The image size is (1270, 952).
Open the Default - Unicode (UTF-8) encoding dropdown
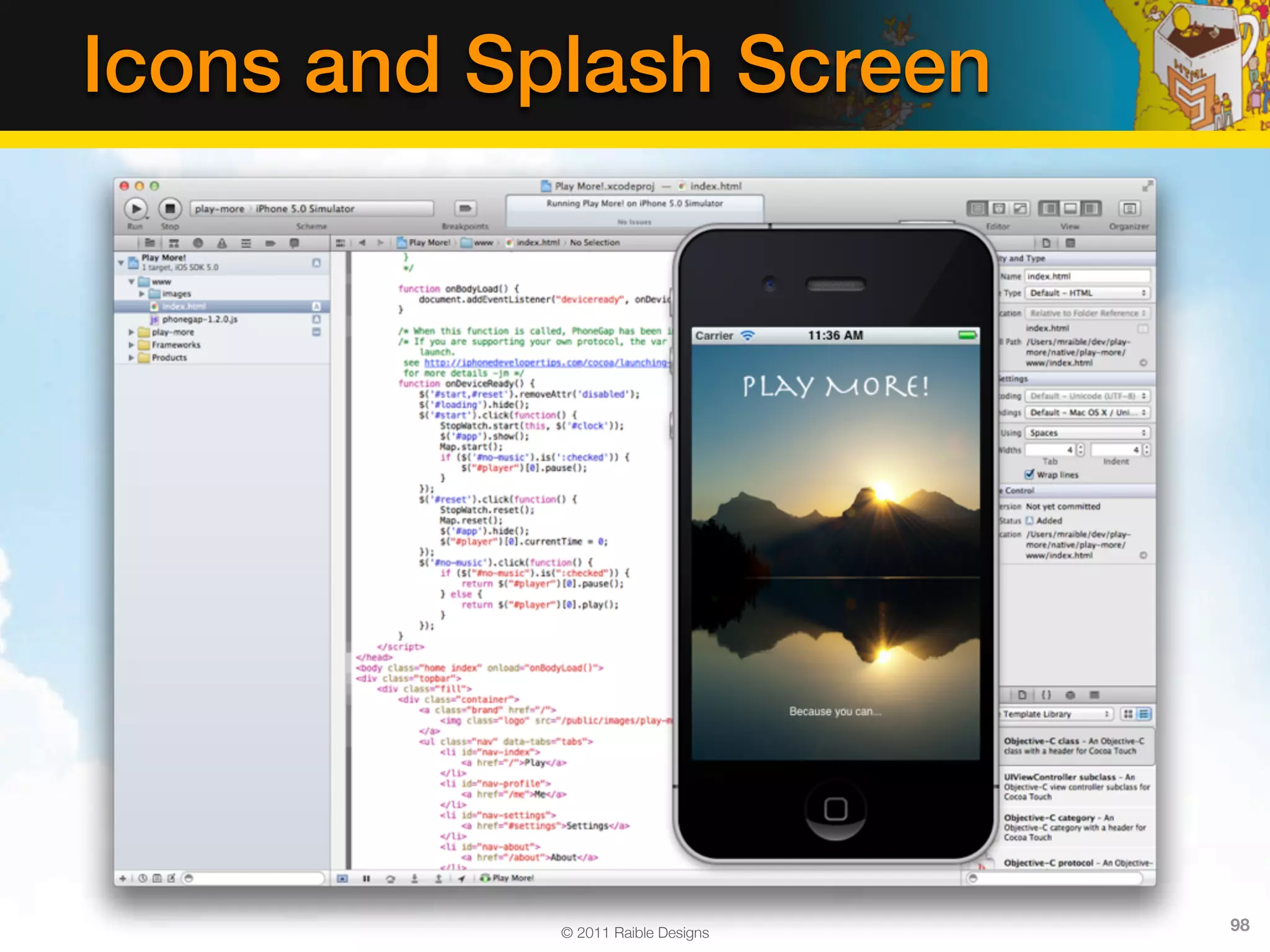click(x=1088, y=395)
